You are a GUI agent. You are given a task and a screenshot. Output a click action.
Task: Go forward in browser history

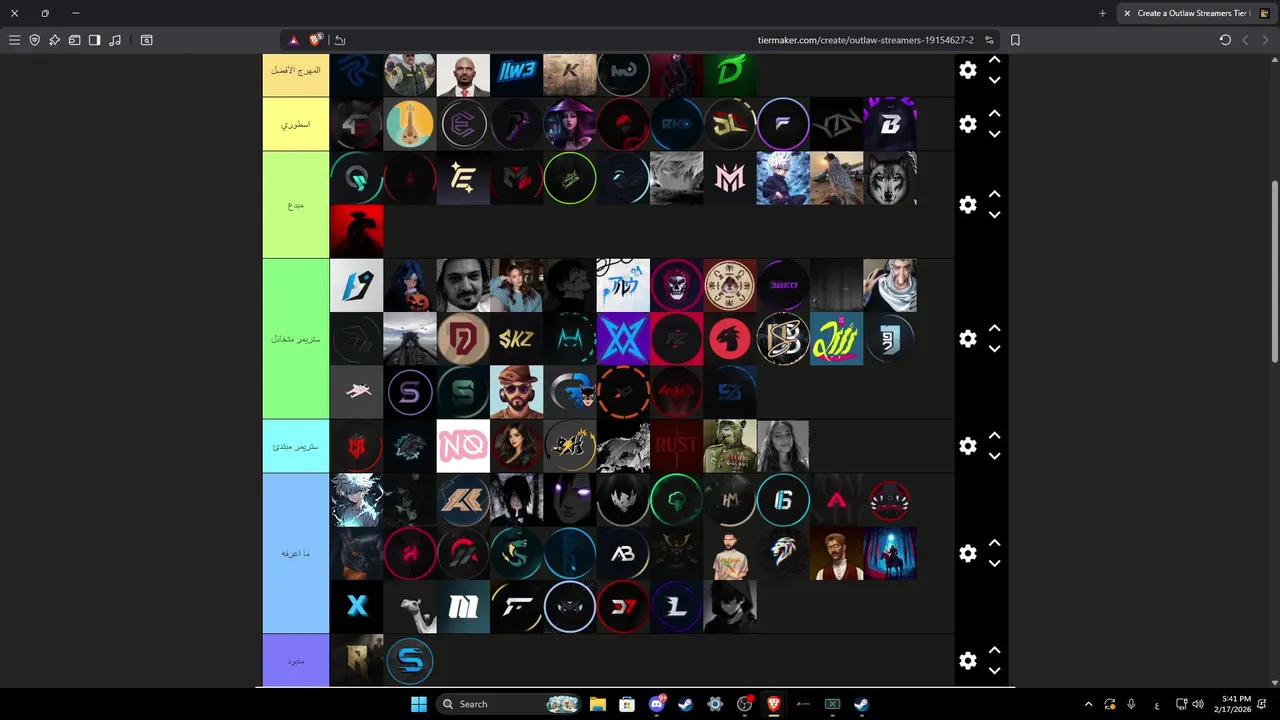1265,40
